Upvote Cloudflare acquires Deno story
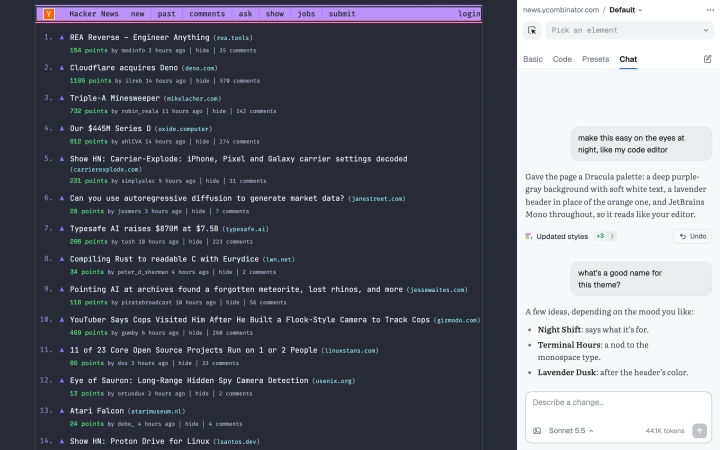The image size is (720, 450). click(x=62, y=68)
